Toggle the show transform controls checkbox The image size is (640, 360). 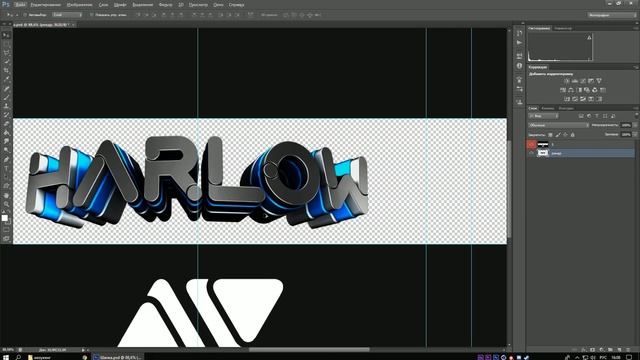coord(91,15)
